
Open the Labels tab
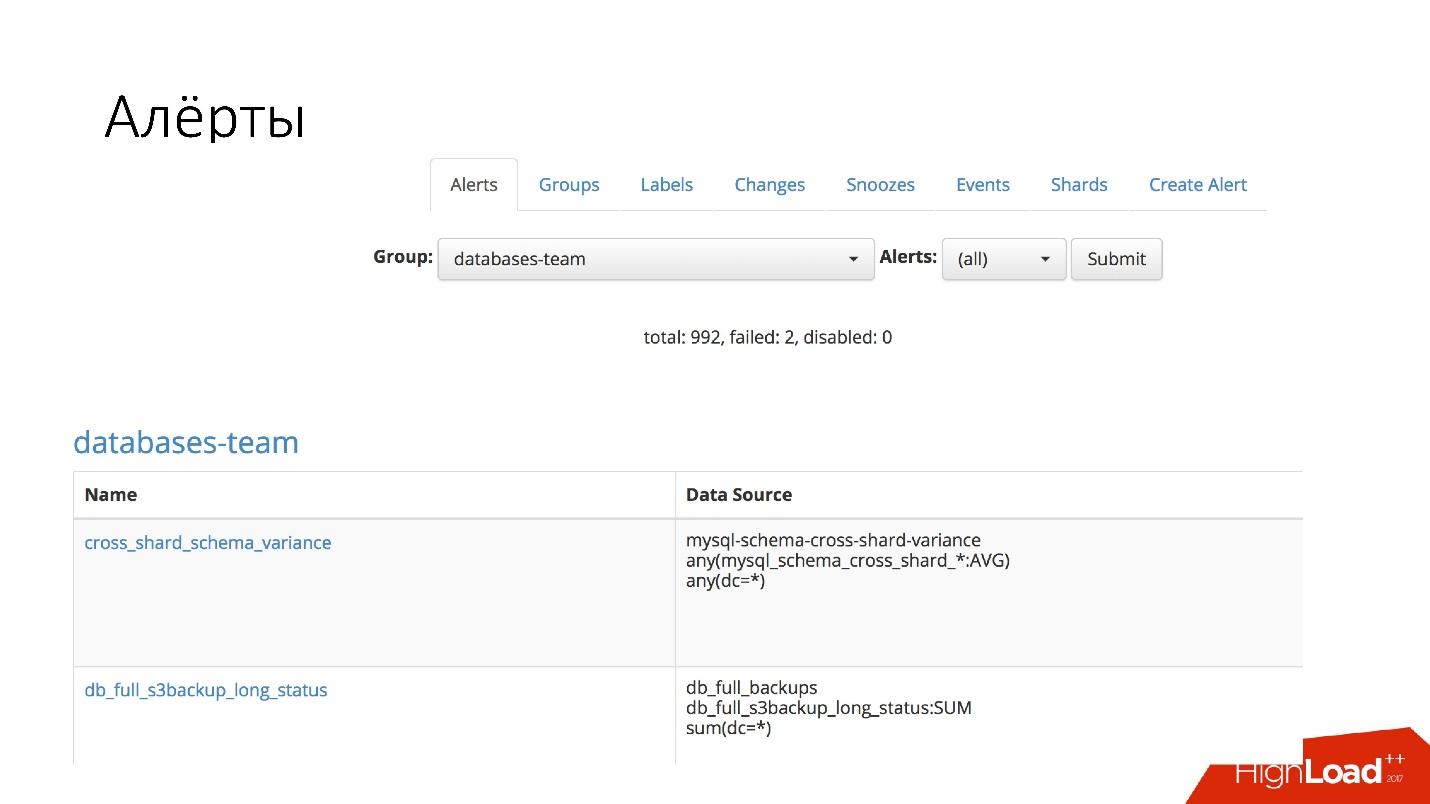(x=666, y=184)
